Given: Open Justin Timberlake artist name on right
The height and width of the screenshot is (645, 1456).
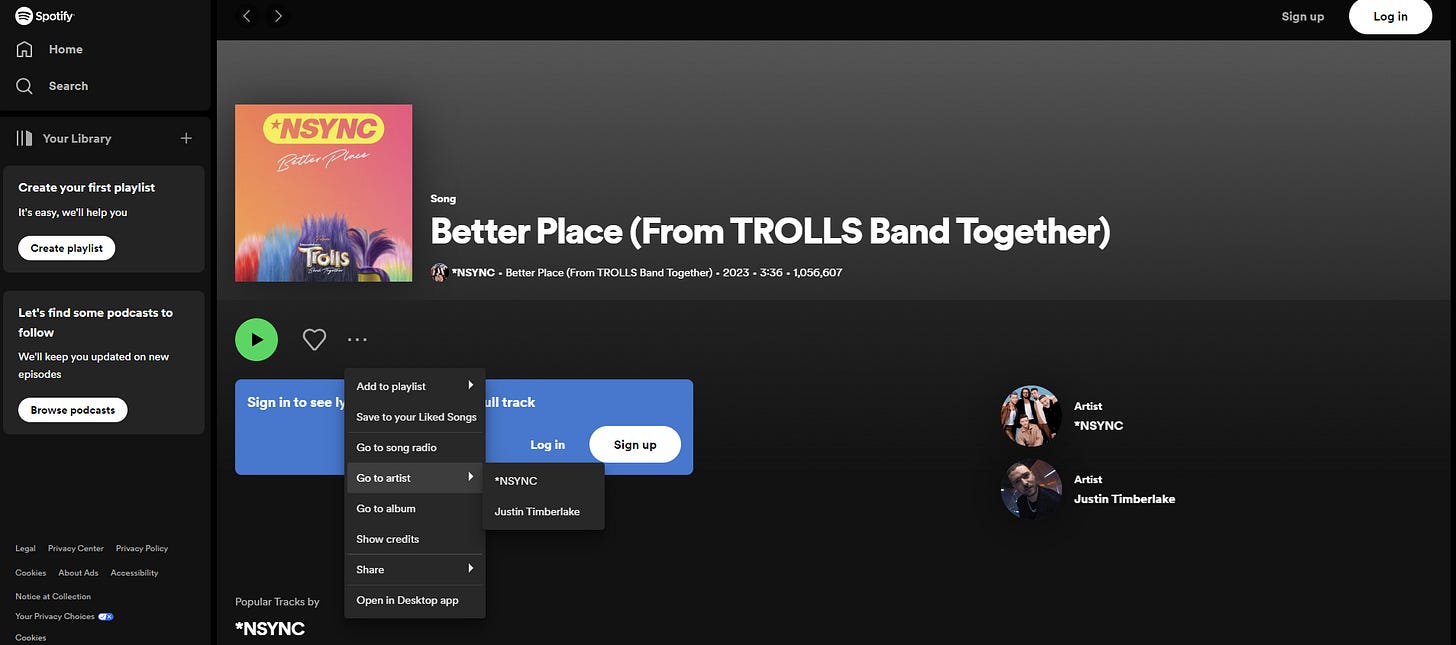Looking at the screenshot, I should point(1124,498).
